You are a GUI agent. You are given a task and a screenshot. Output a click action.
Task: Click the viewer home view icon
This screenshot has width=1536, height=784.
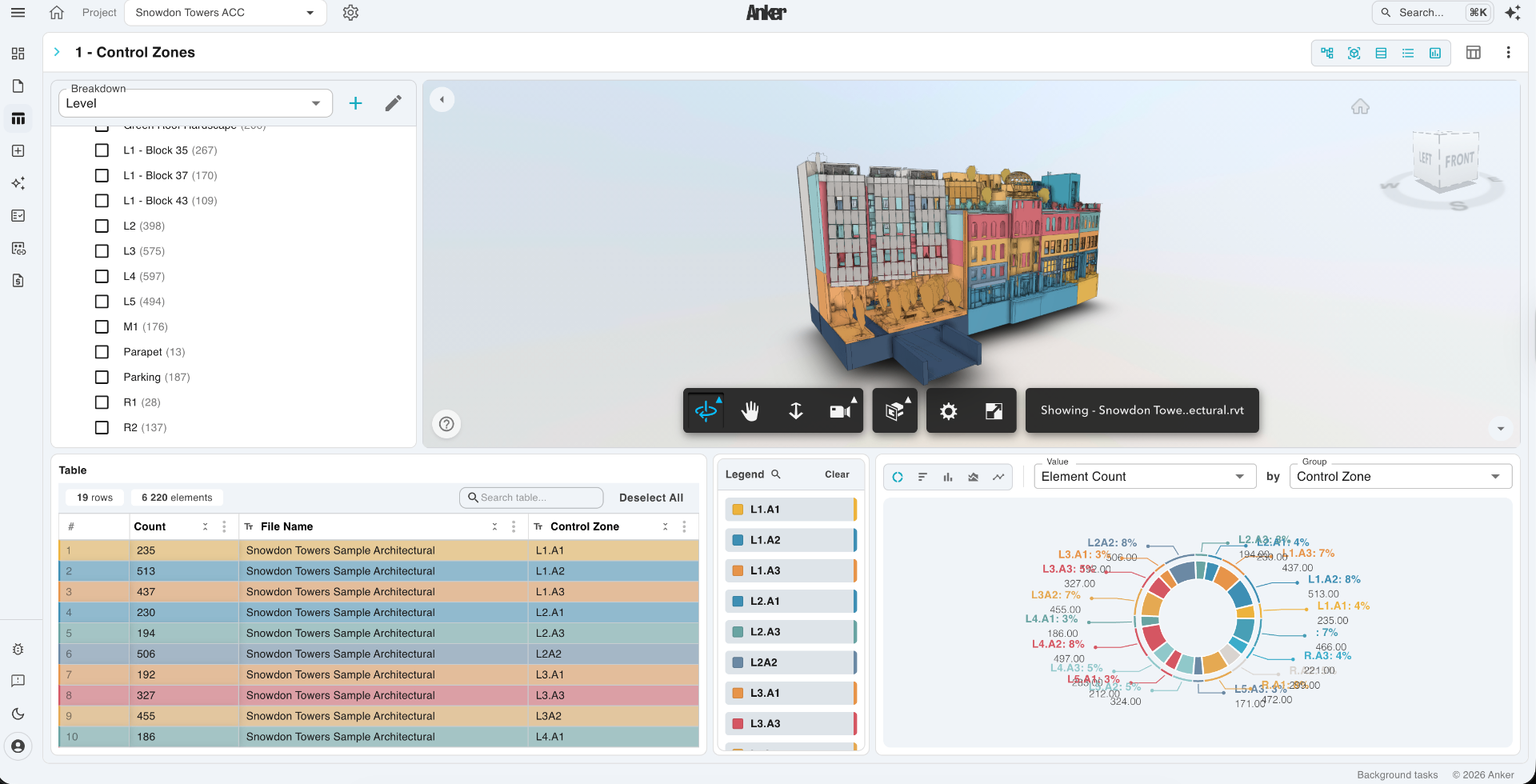tap(1361, 107)
